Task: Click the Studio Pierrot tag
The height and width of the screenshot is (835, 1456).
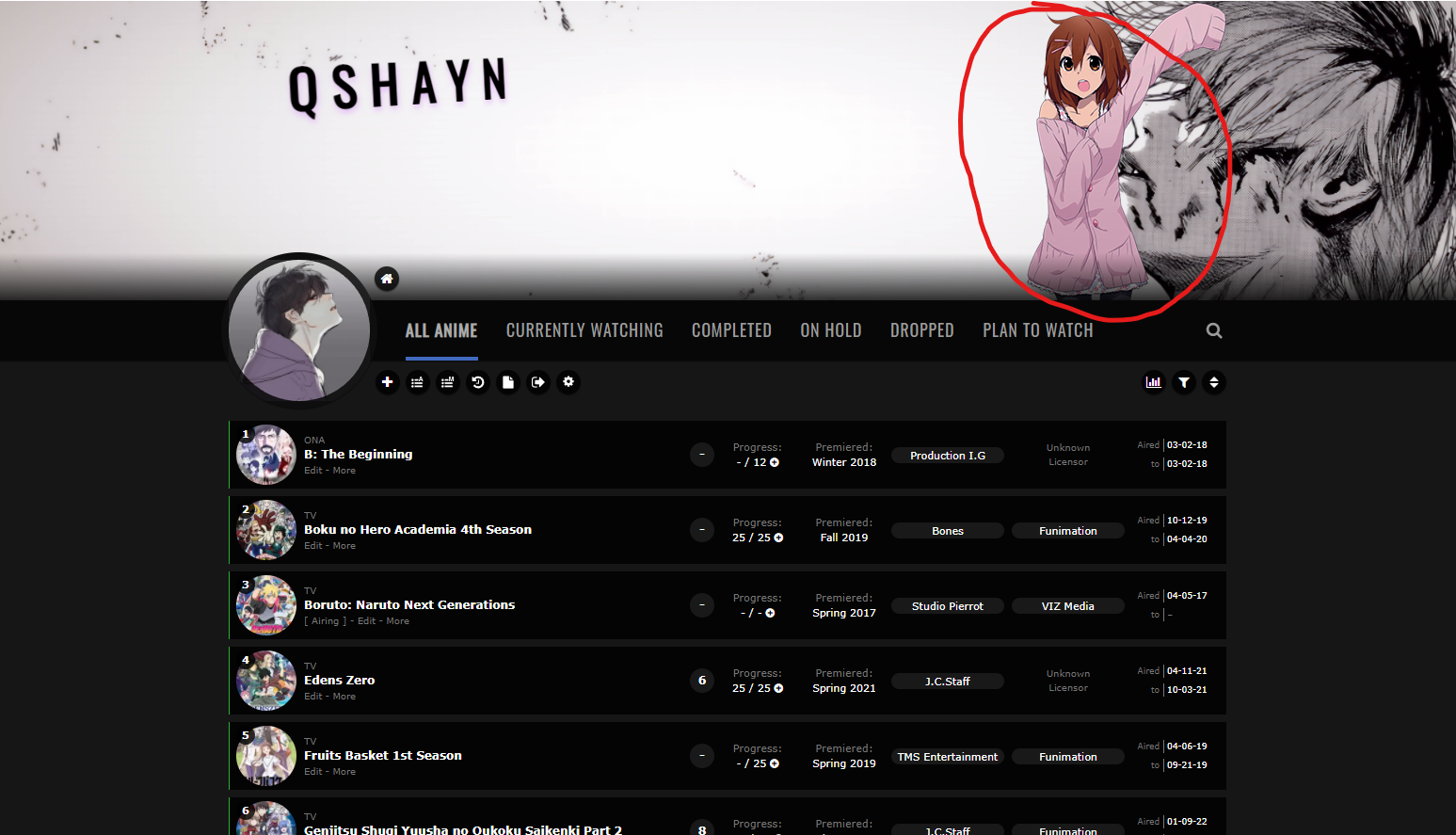Action: [948, 606]
